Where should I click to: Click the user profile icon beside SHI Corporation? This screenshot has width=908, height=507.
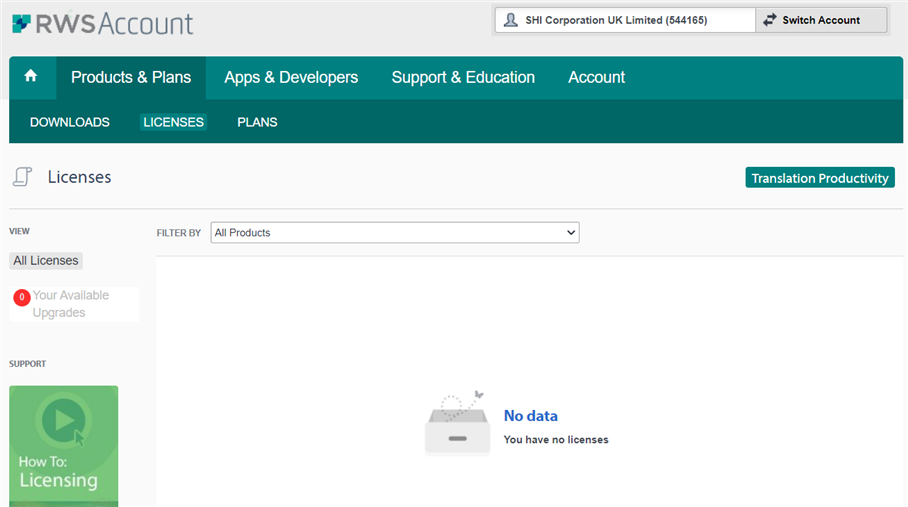(510, 20)
